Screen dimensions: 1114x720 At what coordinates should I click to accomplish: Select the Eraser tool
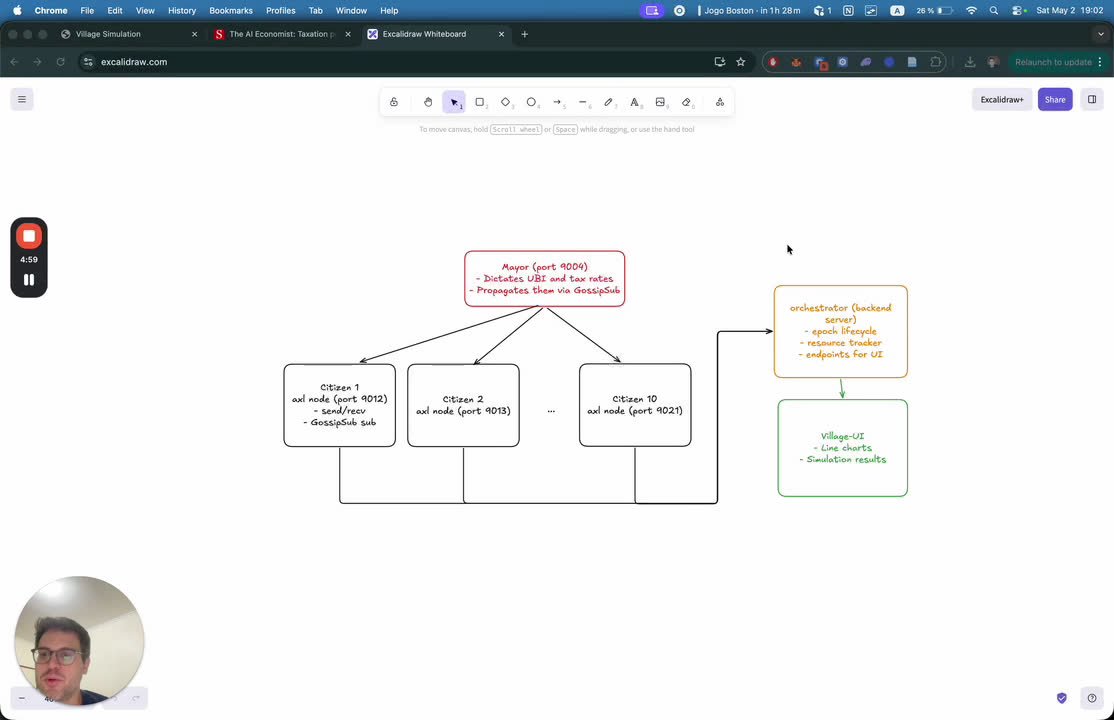coord(686,102)
